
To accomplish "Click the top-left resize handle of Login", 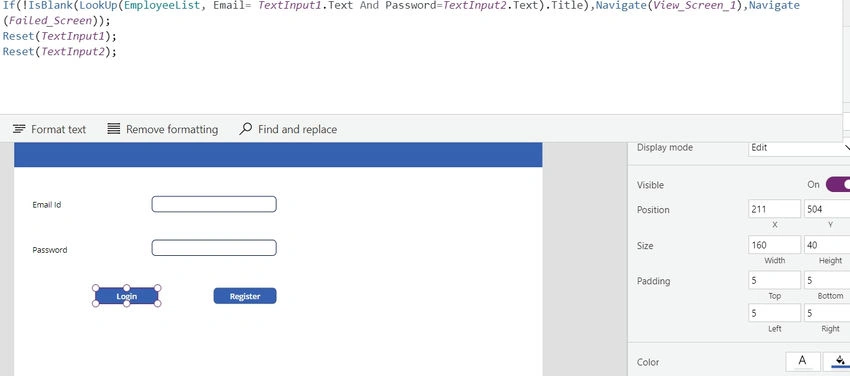I will coord(95,288).
